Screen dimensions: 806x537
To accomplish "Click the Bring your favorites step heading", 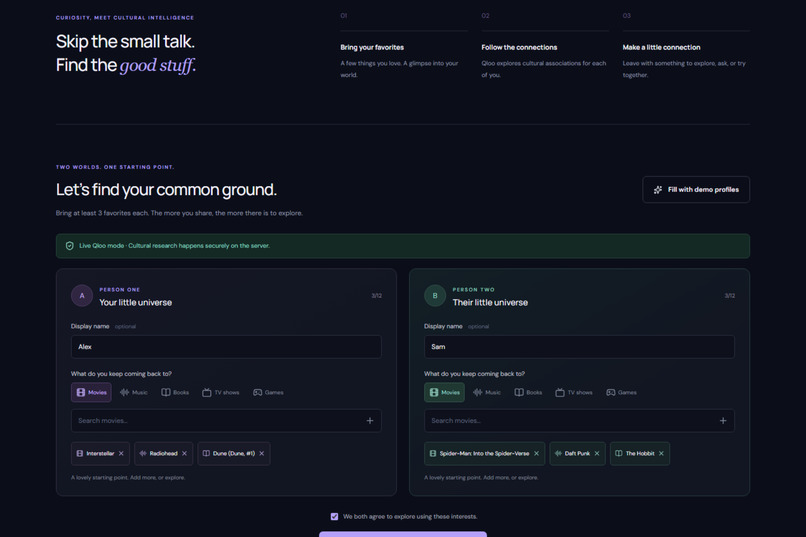I will 372,47.
